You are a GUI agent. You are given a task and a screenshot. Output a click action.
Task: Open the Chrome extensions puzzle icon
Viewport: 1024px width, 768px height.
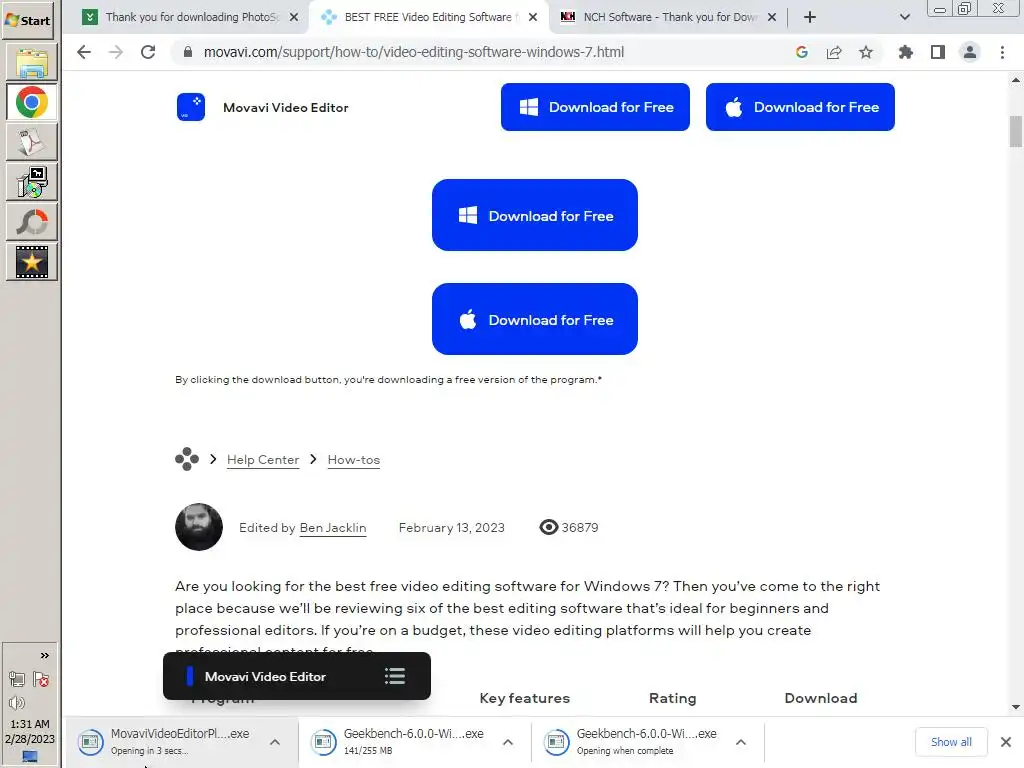coord(905,52)
